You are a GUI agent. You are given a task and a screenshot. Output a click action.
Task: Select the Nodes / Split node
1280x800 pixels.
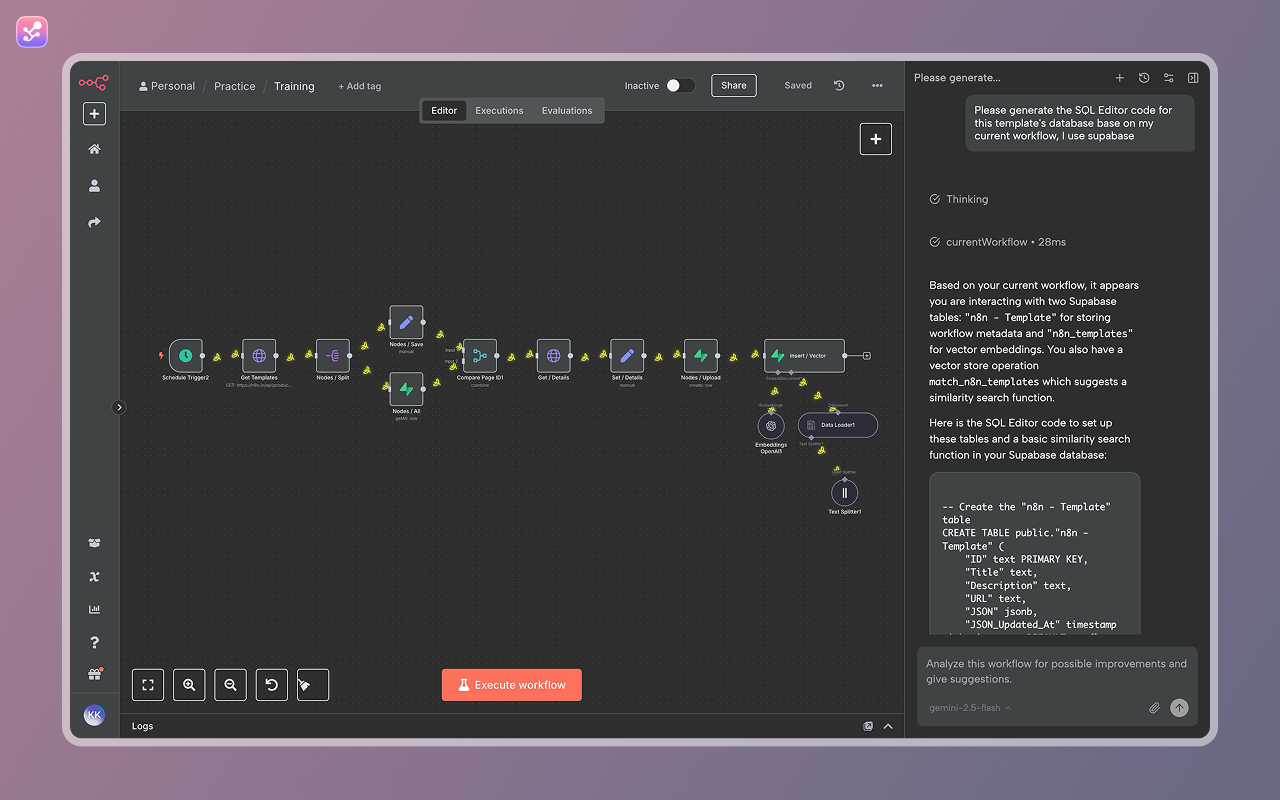pos(333,355)
